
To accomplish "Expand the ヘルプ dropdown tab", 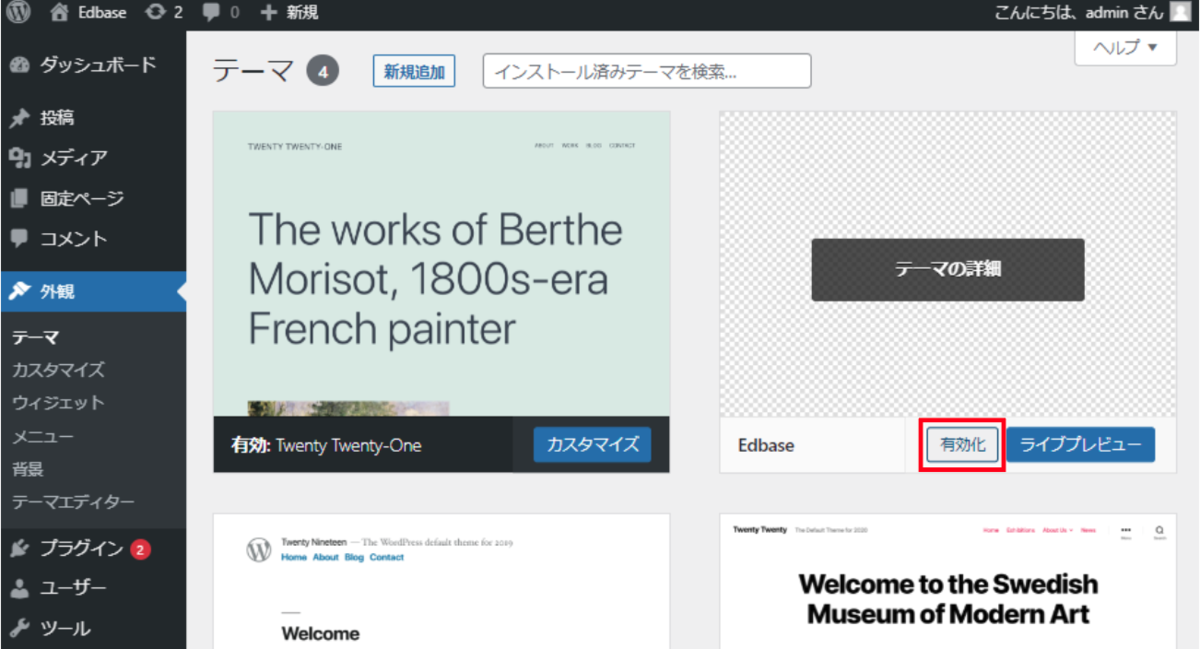I will [x=1125, y=47].
